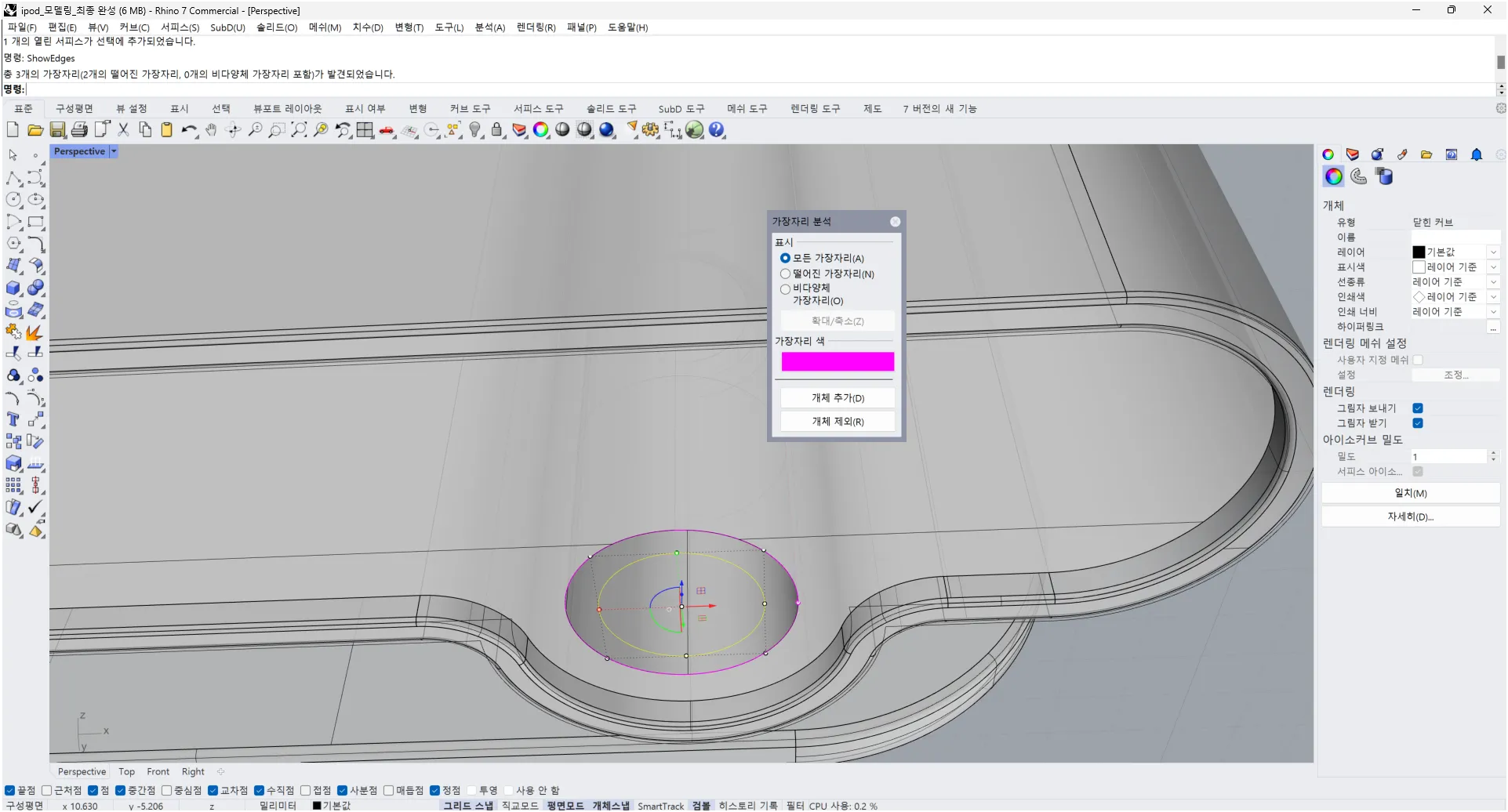The width and height of the screenshot is (1508, 812).
Task: Click the Text object T tool
Action: pos(14,419)
